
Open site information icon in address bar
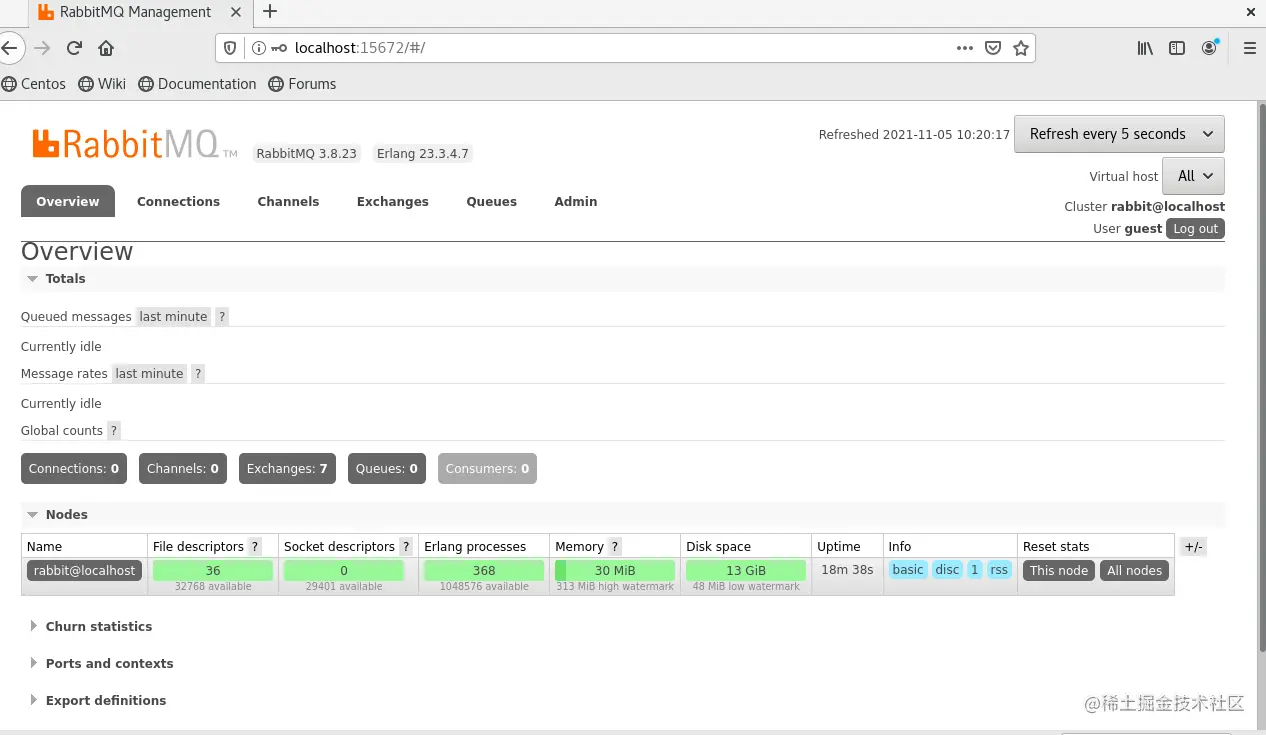(258, 48)
